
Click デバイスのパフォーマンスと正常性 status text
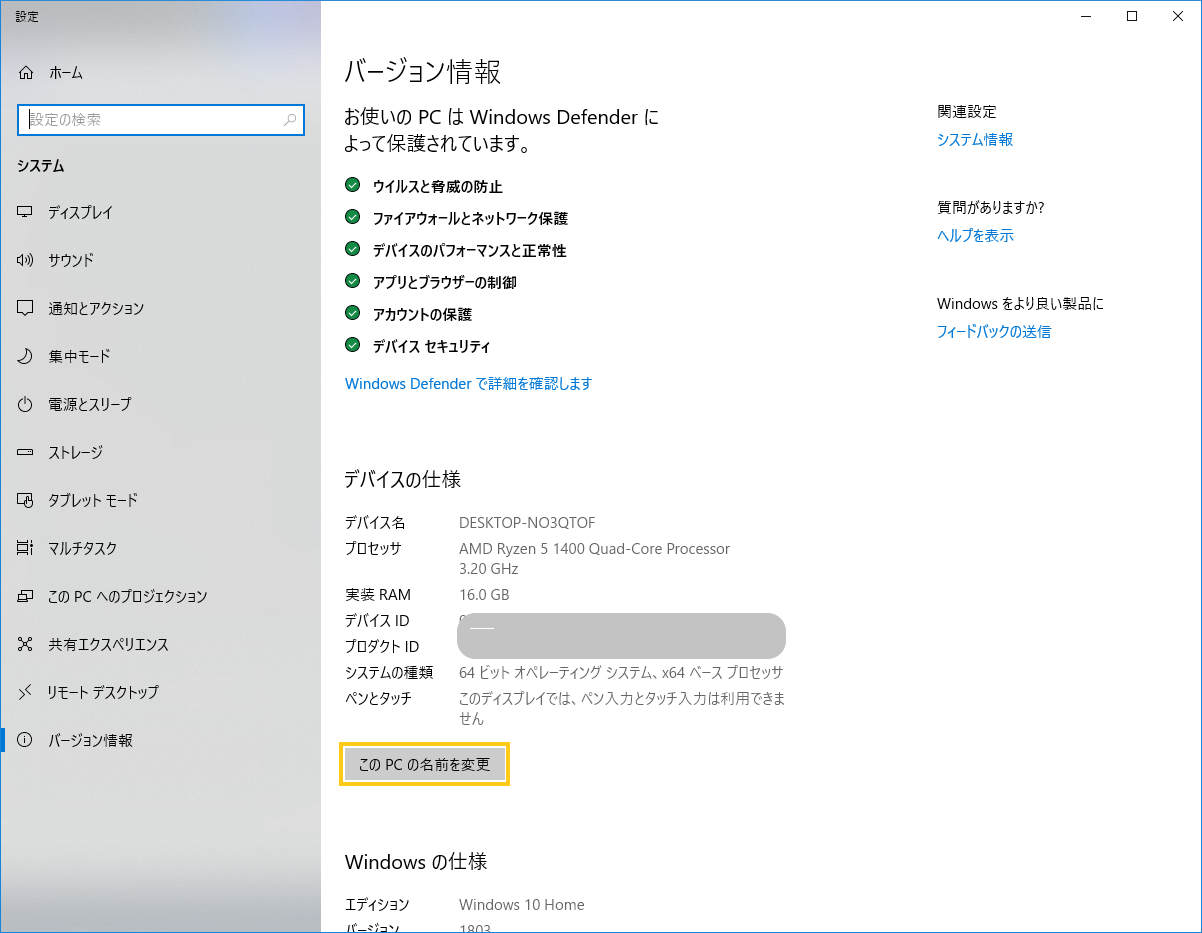click(470, 251)
